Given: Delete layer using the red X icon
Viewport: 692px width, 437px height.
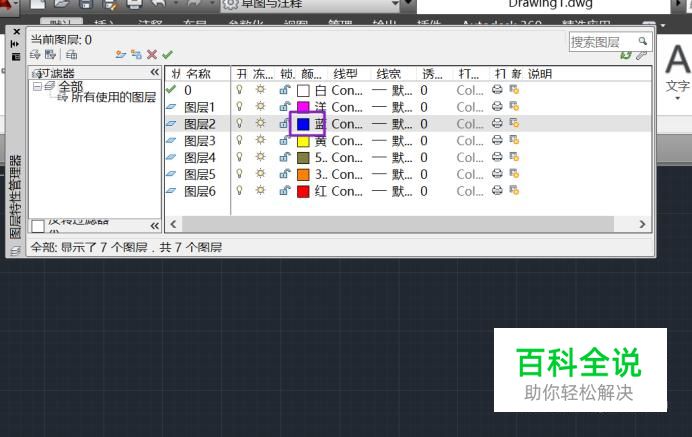Looking at the screenshot, I should point(152,55).
